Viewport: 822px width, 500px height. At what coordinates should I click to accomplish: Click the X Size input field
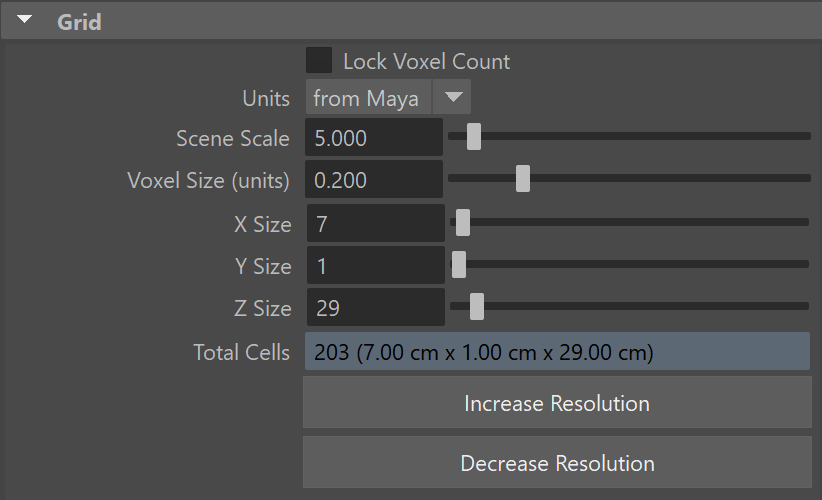[376, 223]
